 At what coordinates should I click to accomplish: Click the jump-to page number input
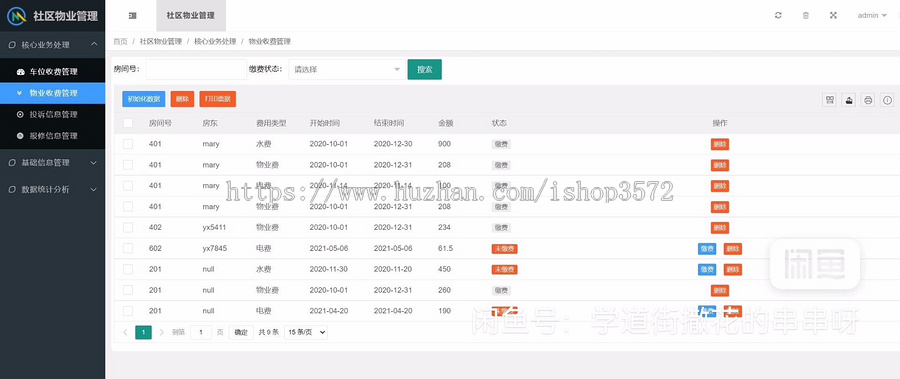(201, 332)
